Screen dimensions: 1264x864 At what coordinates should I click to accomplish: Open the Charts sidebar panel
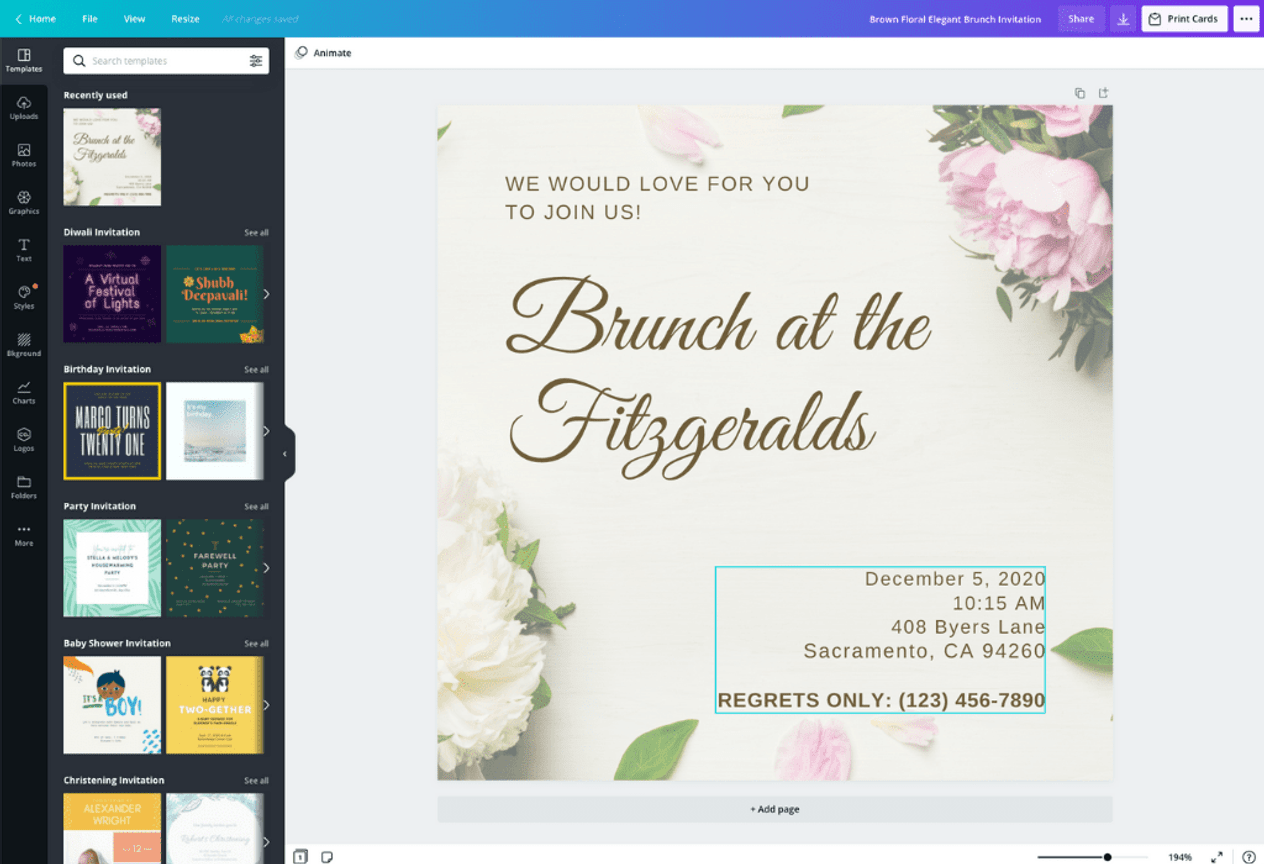pos(24,392)
